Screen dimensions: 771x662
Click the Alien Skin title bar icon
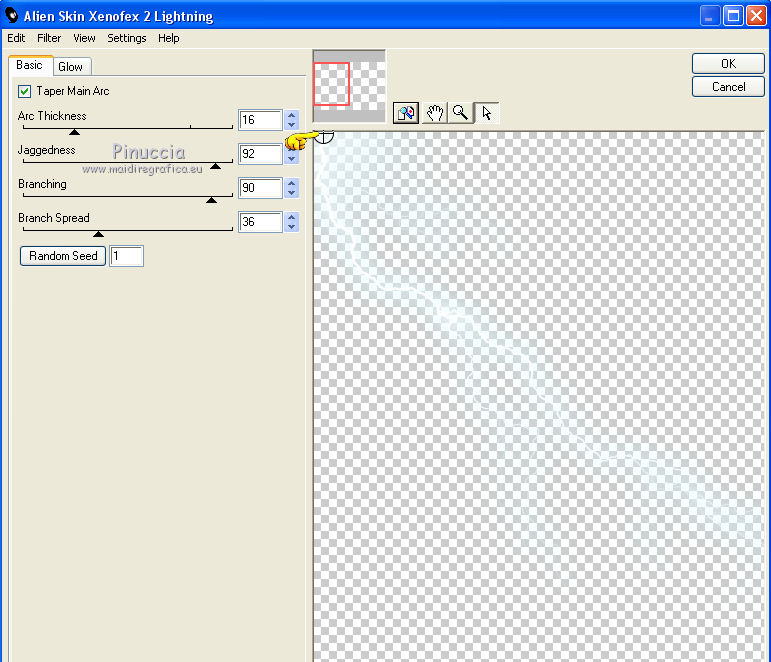pos(11,15)
